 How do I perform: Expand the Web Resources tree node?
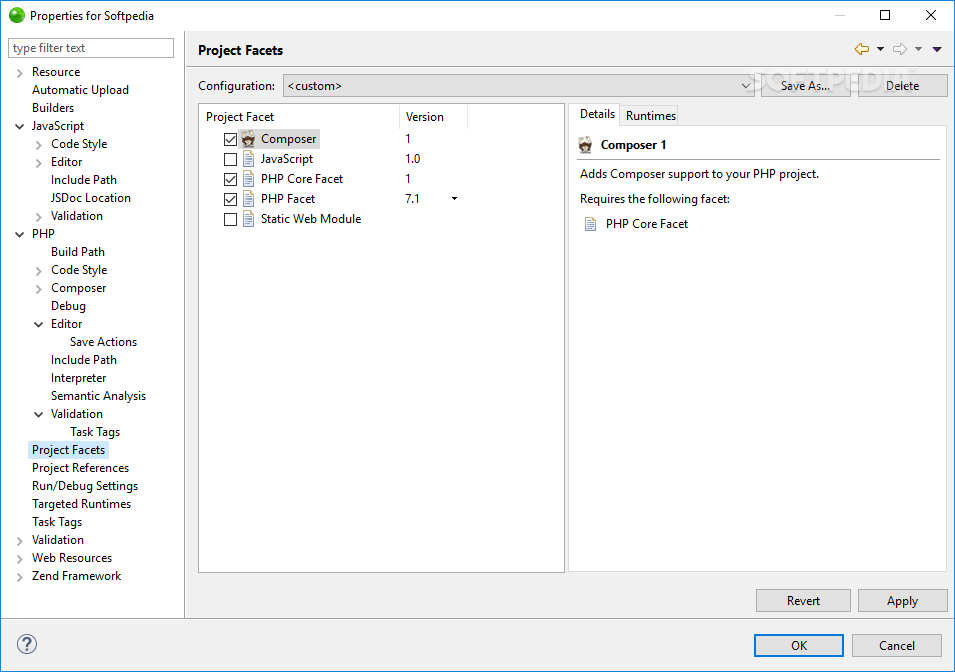click(19, 559)
